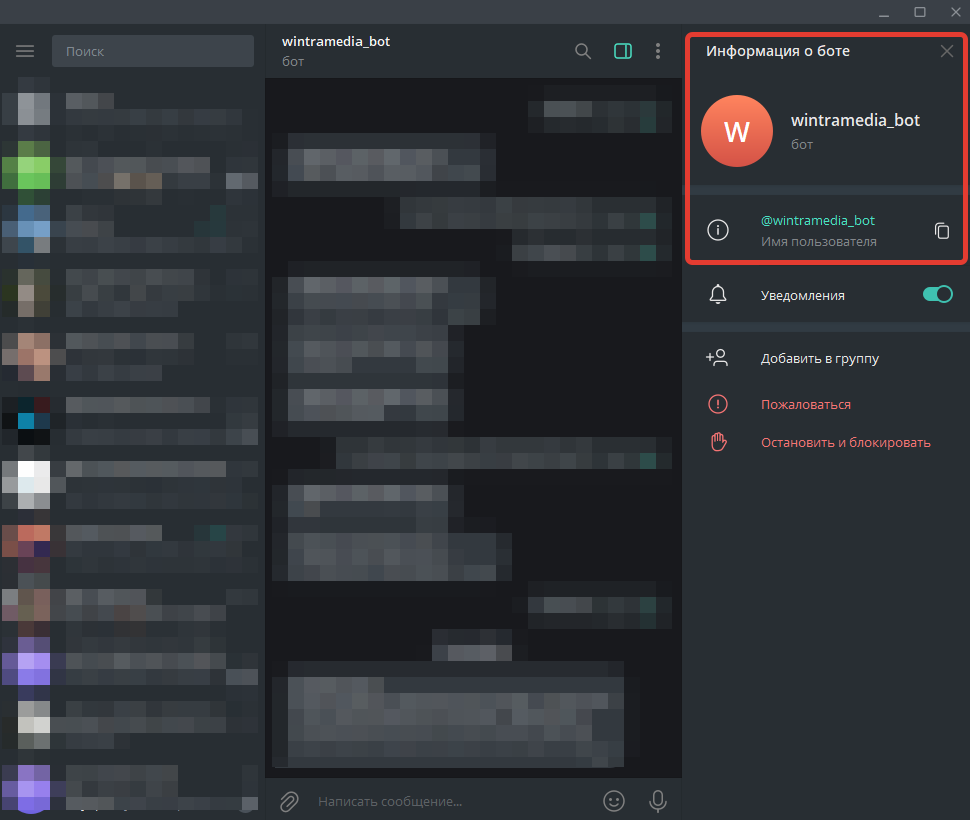Click the red exclamation report icon
The height and width of the screenshot is (820, 970).
718,404
